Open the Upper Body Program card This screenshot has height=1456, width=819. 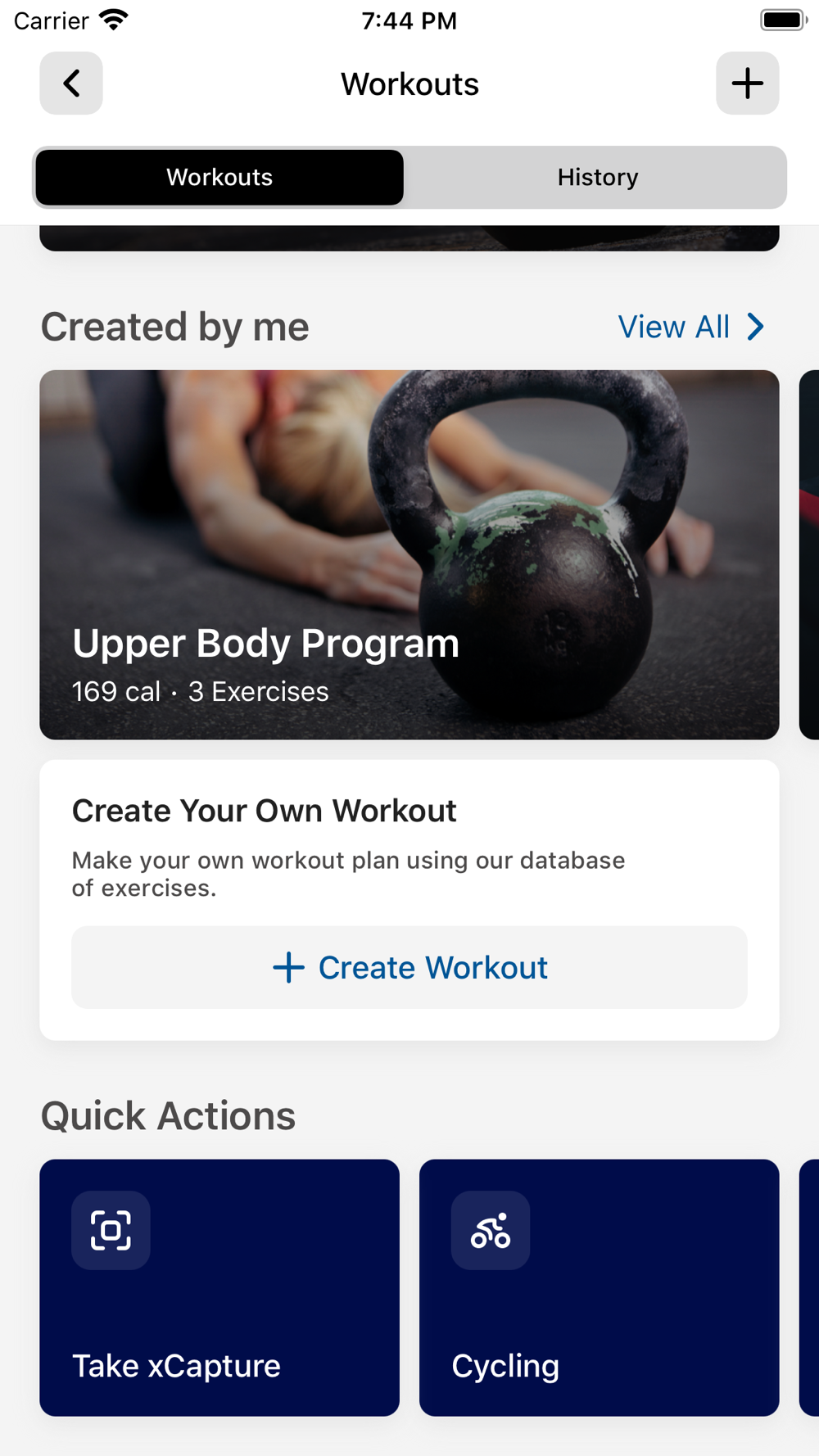click(x=409, y=554)
